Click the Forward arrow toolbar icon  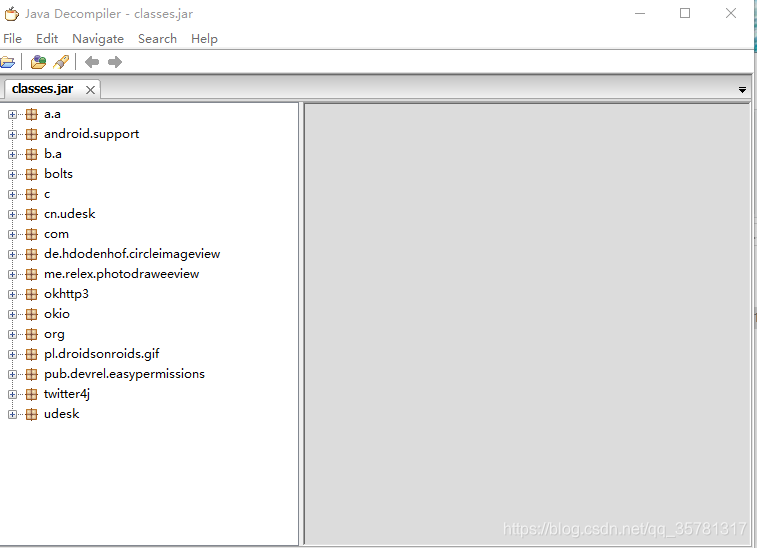[x=114, y=62]
